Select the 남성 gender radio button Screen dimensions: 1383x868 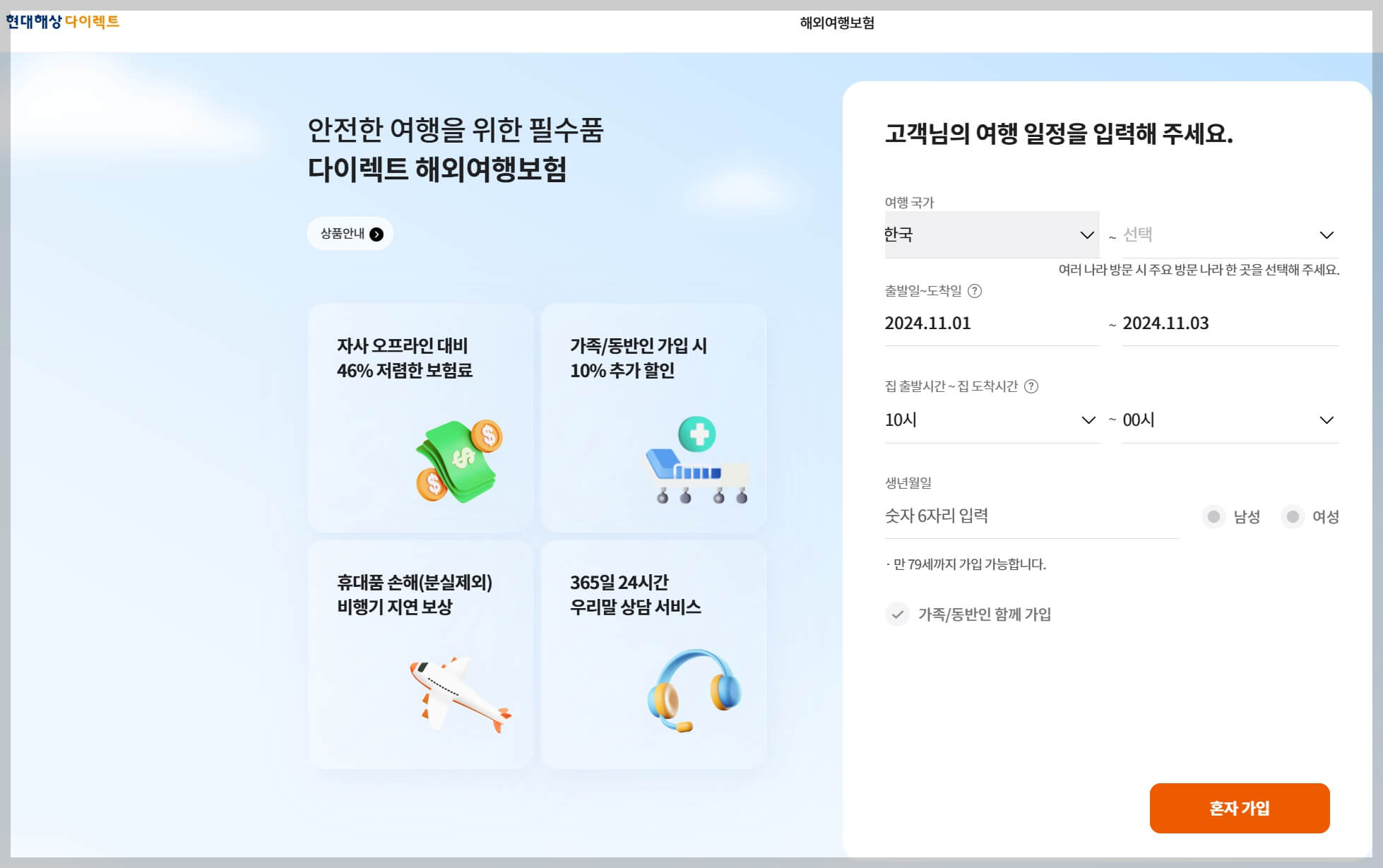(x=1213, y=517)
